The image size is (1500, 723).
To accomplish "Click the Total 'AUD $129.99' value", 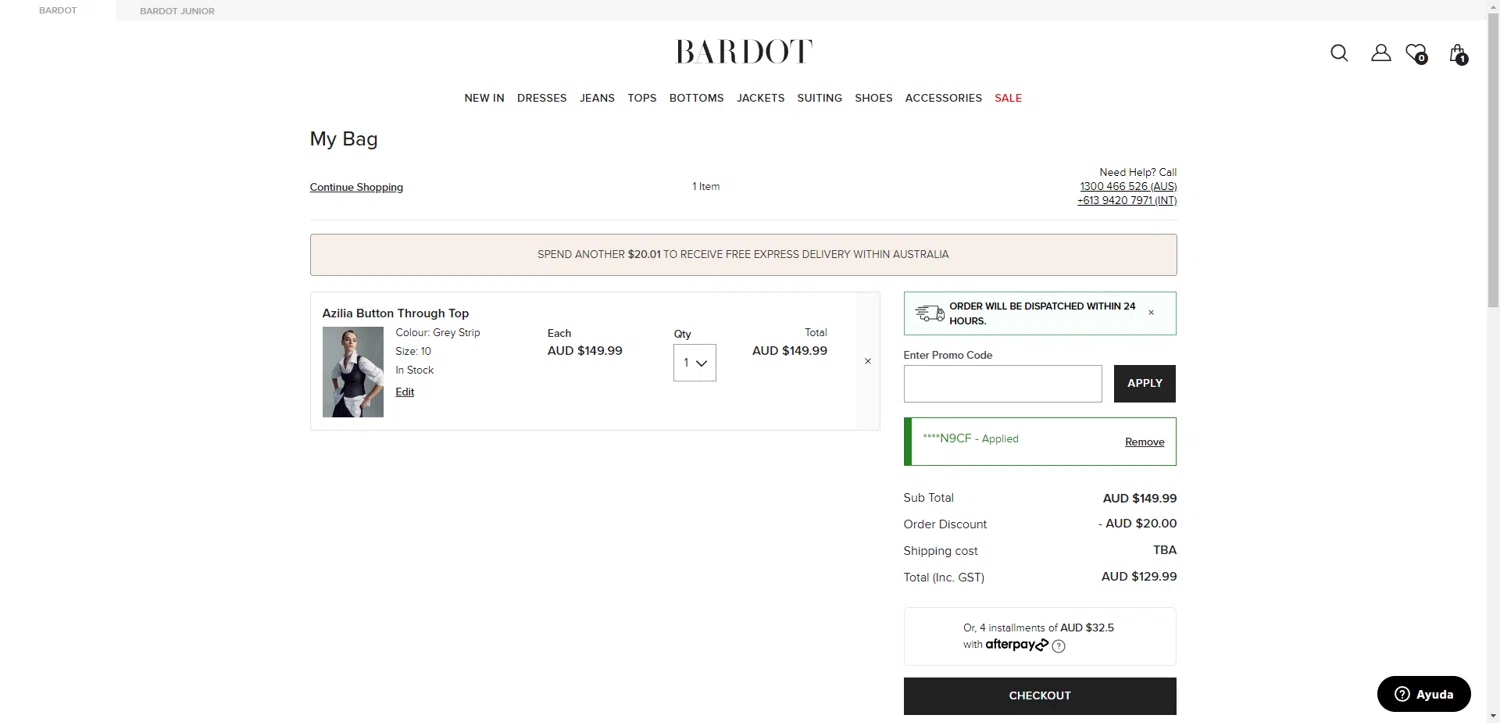I will point(1139,577).
